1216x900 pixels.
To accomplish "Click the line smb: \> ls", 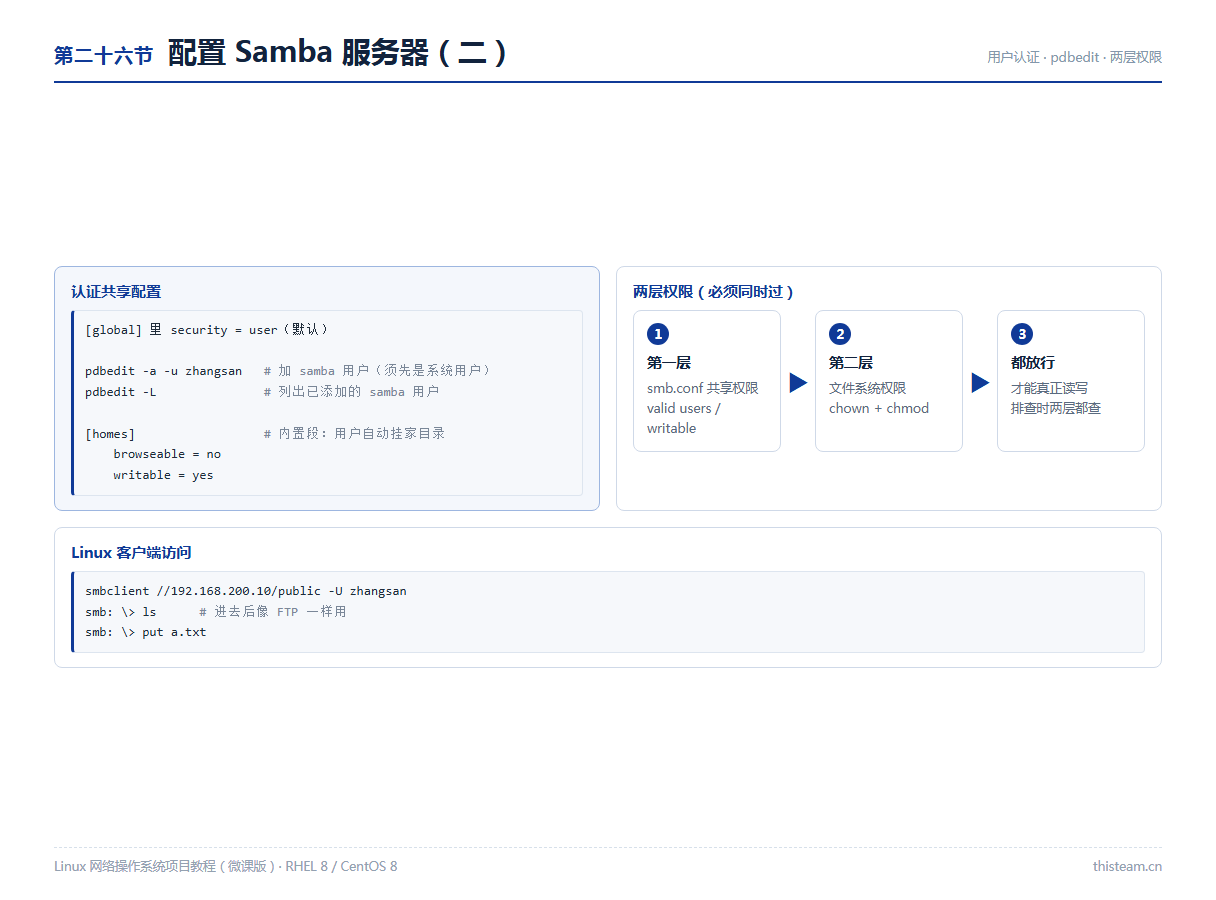I will pos(120,611).
